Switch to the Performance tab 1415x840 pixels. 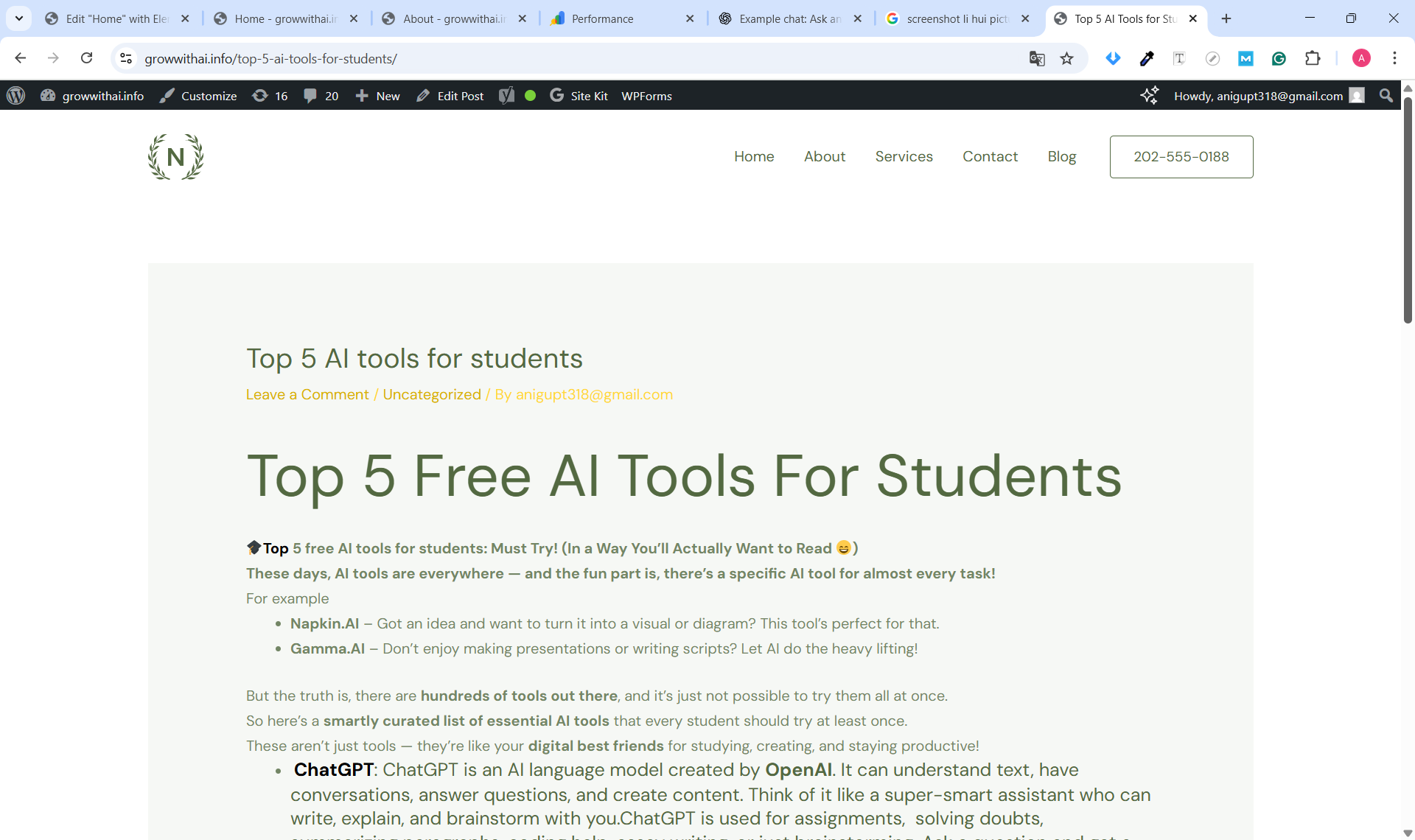601,18
